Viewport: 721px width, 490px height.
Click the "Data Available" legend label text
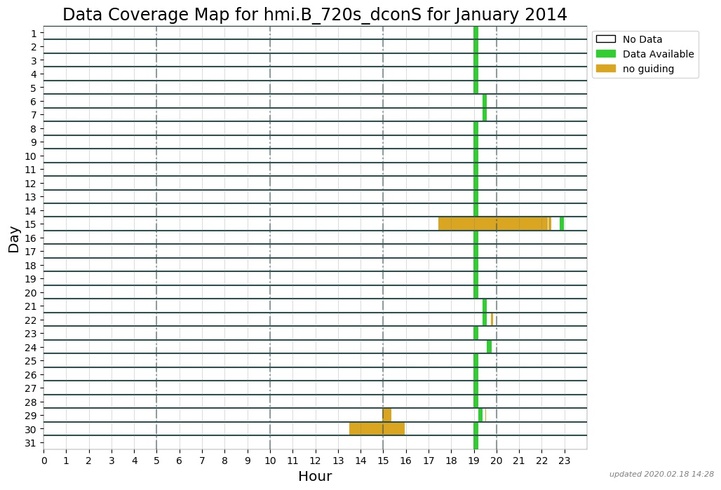[x=658, y=54]
